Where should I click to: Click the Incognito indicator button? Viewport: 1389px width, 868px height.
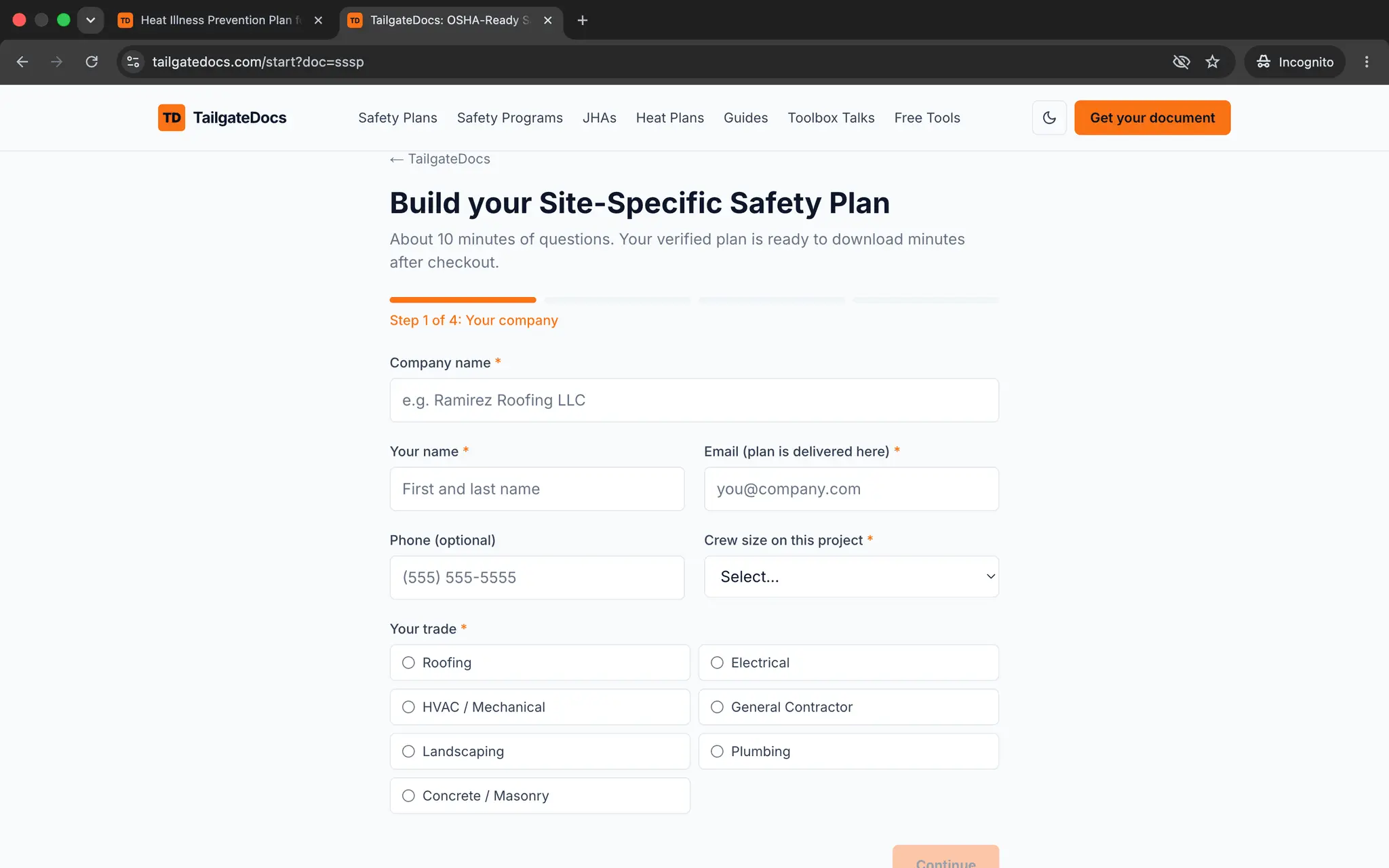[x=1295, y=62]
